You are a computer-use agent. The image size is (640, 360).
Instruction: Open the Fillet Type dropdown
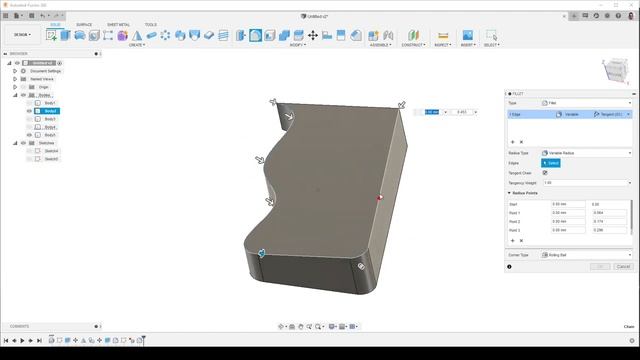tap(586, 103)
